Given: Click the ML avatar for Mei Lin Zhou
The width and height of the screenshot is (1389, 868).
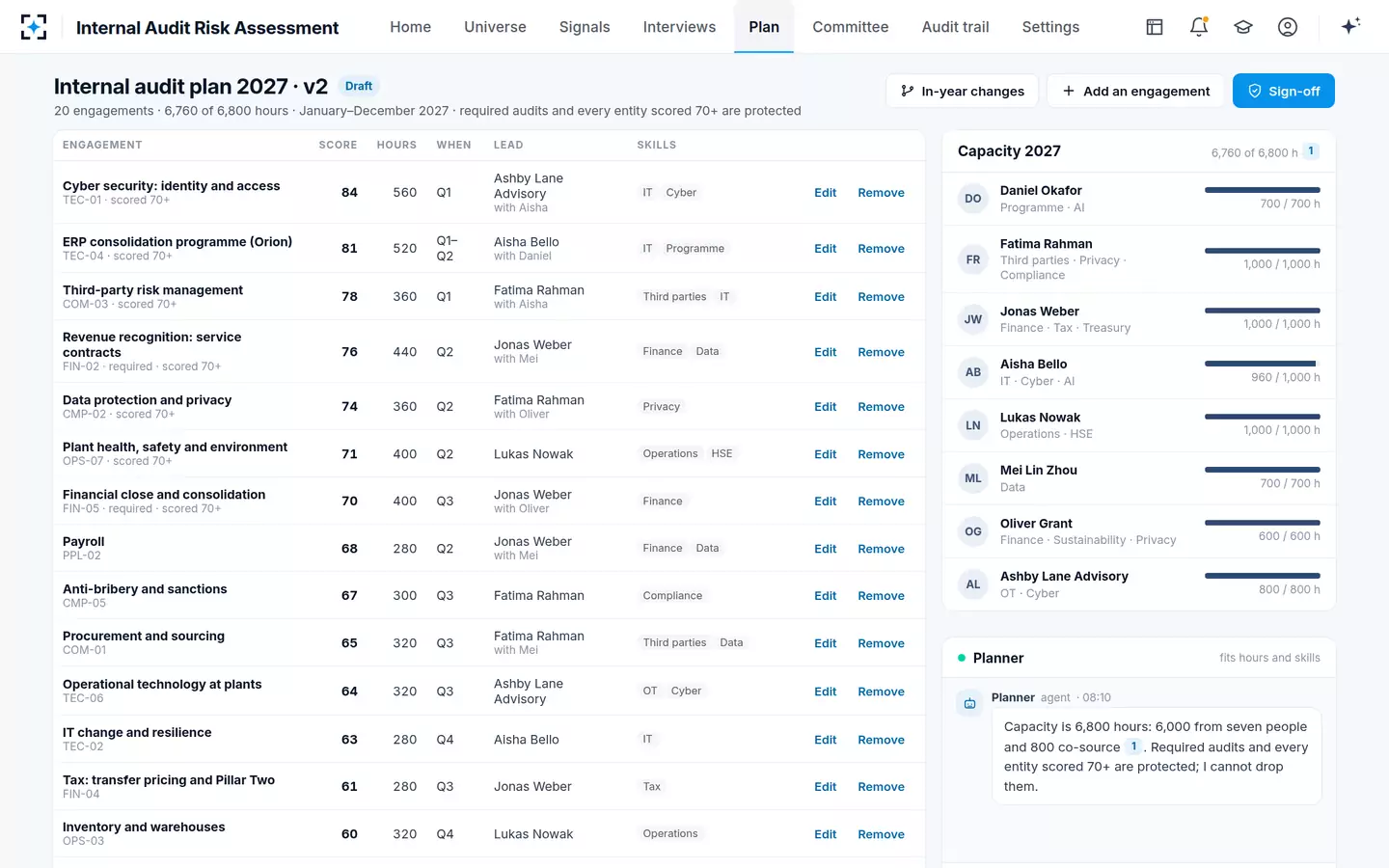Looking at the screenshot, I should [973, 478].
